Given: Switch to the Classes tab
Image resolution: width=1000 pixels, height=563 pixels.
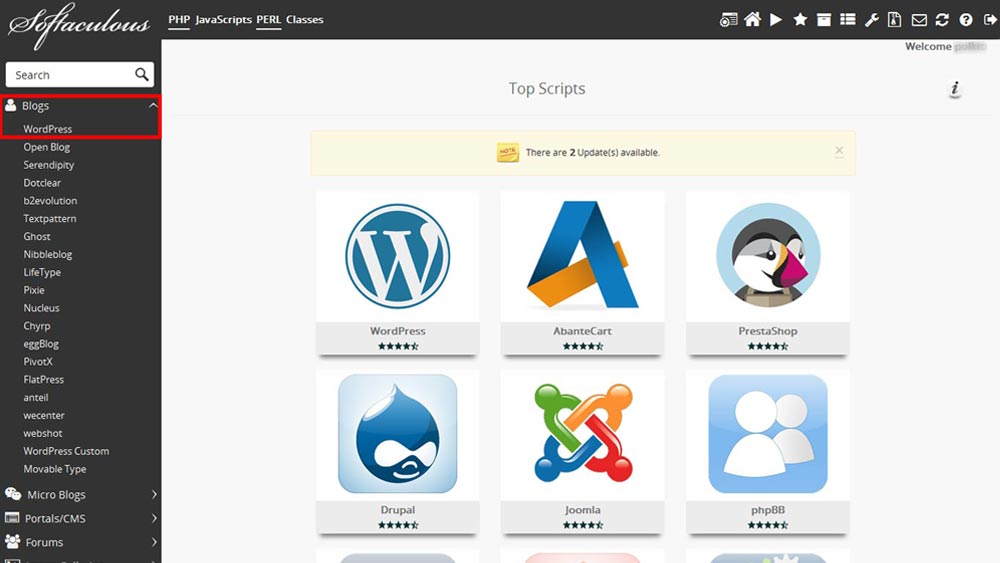Looking at the screenshot, I should (x=305, y=20).
